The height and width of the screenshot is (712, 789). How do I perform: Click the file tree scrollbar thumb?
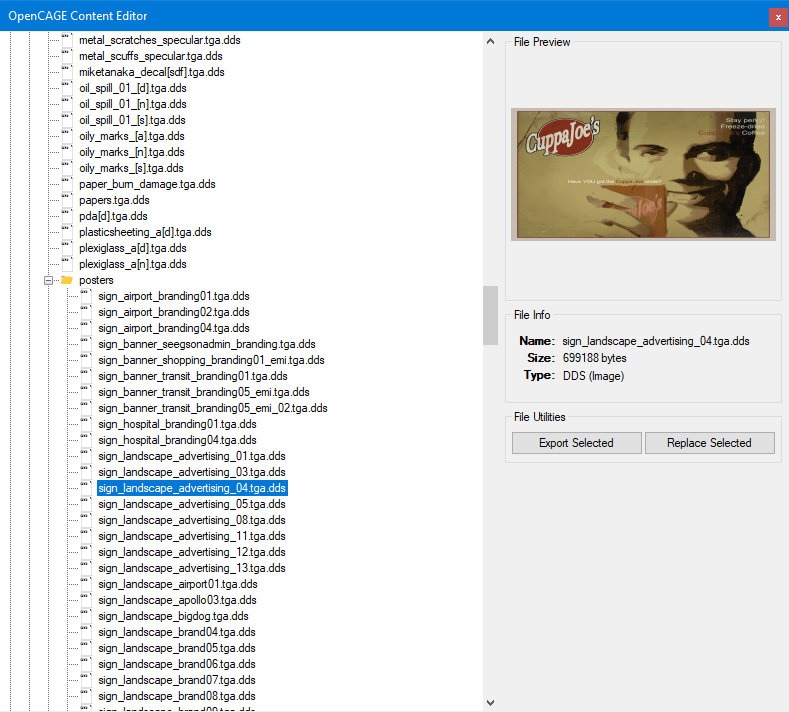point(491,315)
